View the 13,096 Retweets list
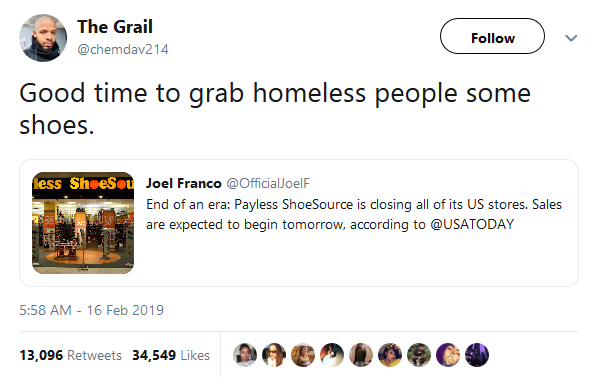The image size is (601, 378). (x=71, y=355)
